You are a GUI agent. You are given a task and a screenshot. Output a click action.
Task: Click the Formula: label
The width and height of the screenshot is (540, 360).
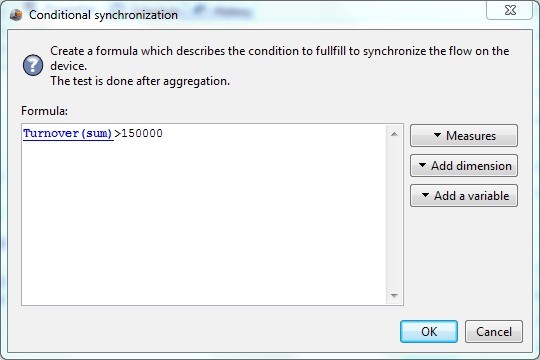coord(44,111)
